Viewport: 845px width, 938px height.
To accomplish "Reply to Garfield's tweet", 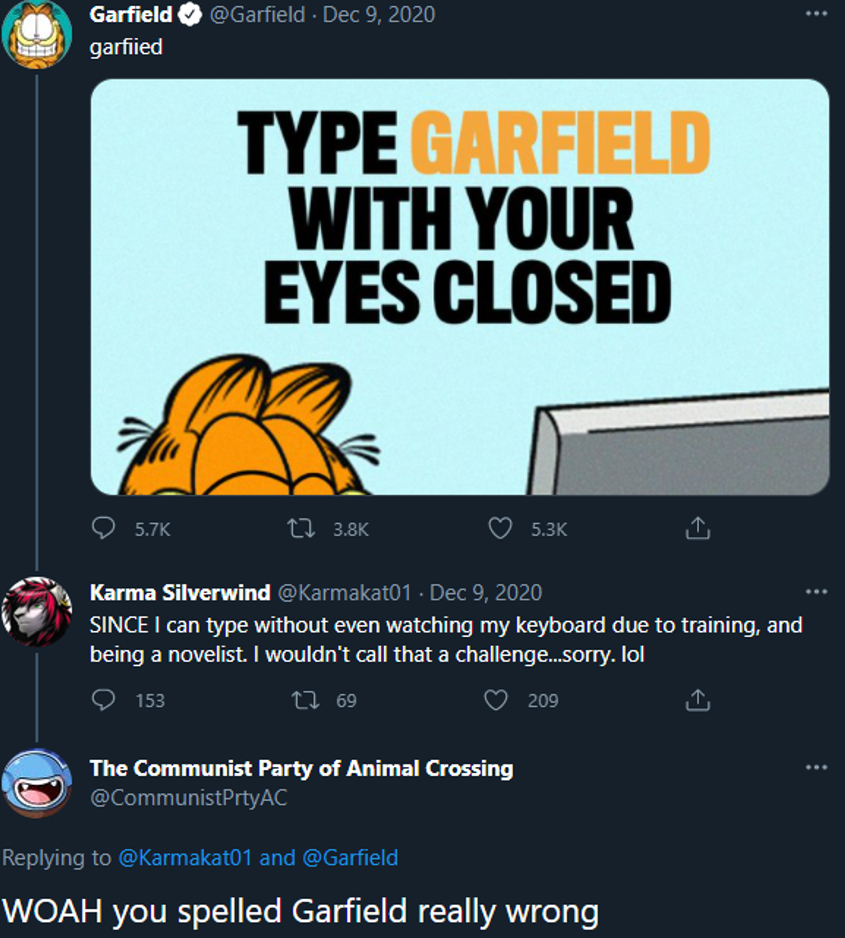I will 104,529.
